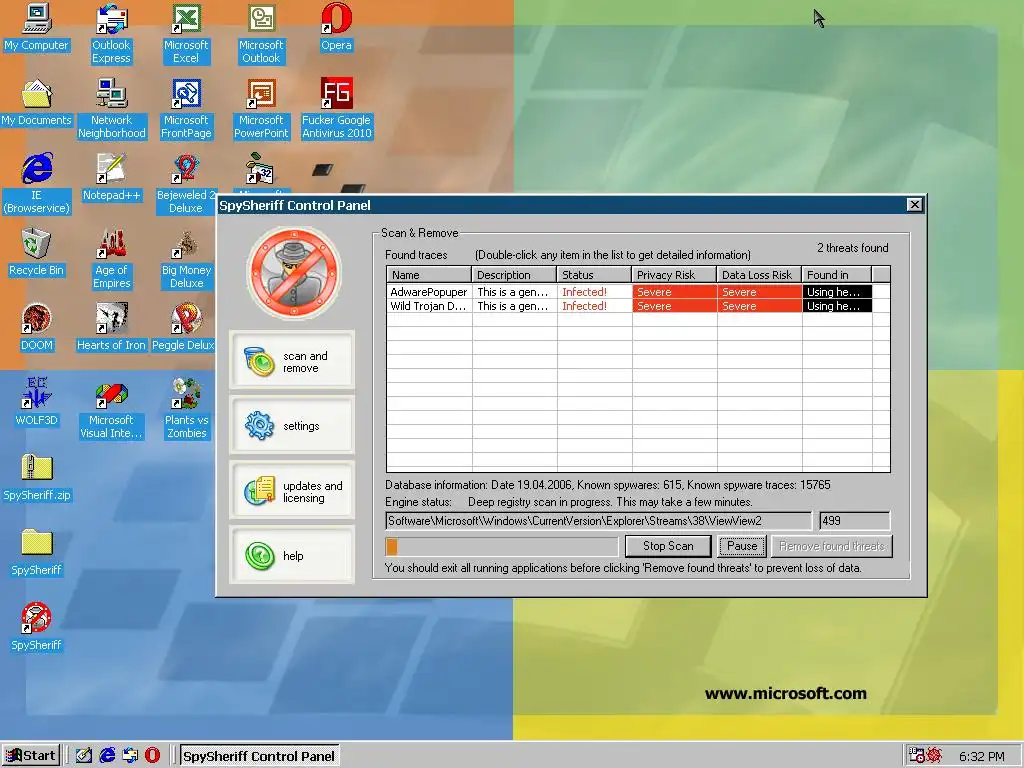The width and height of the screenshot is (1024, 768).
Task: Launch Plants vs Zombies shortcut
Action: click(x=186, y=408)
